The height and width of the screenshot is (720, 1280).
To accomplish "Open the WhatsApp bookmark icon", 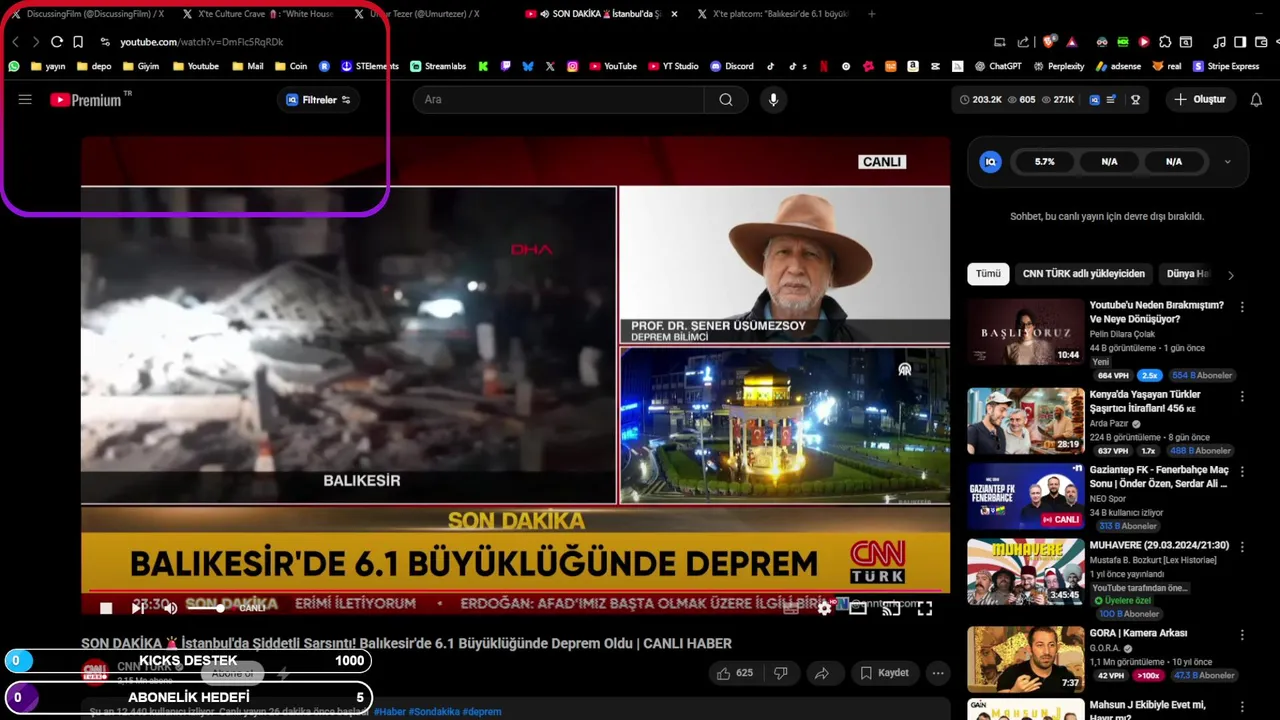I will [14, 66].
